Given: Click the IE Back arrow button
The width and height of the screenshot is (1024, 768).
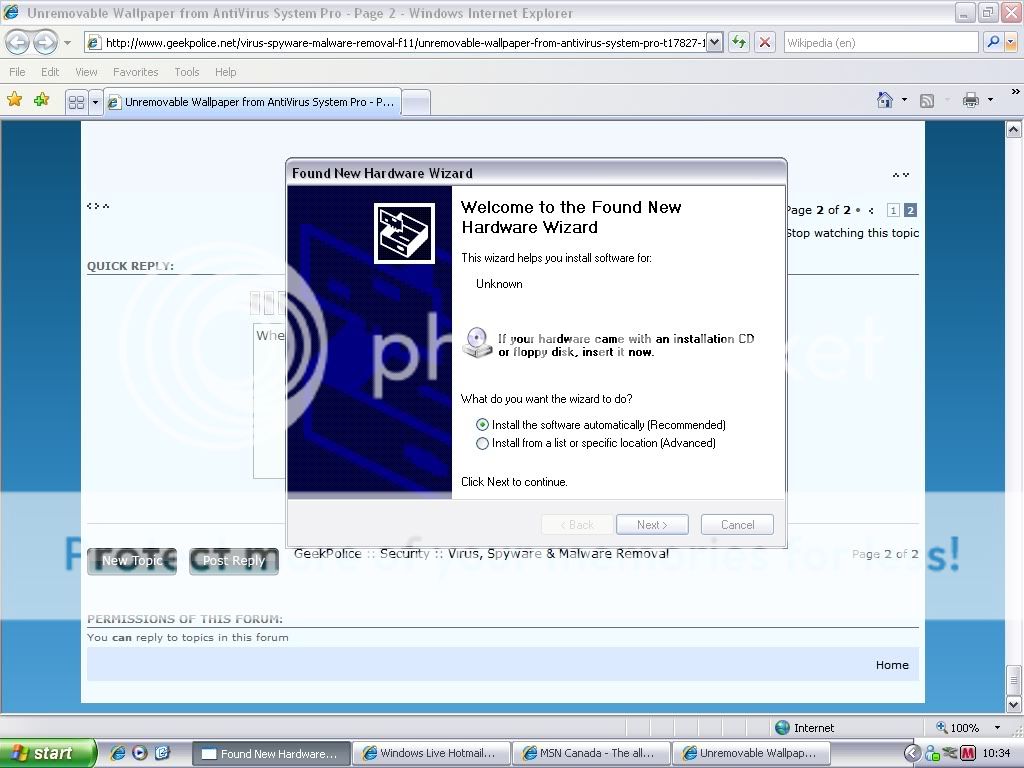Looking at the screenshot, I should pos(18,42).
